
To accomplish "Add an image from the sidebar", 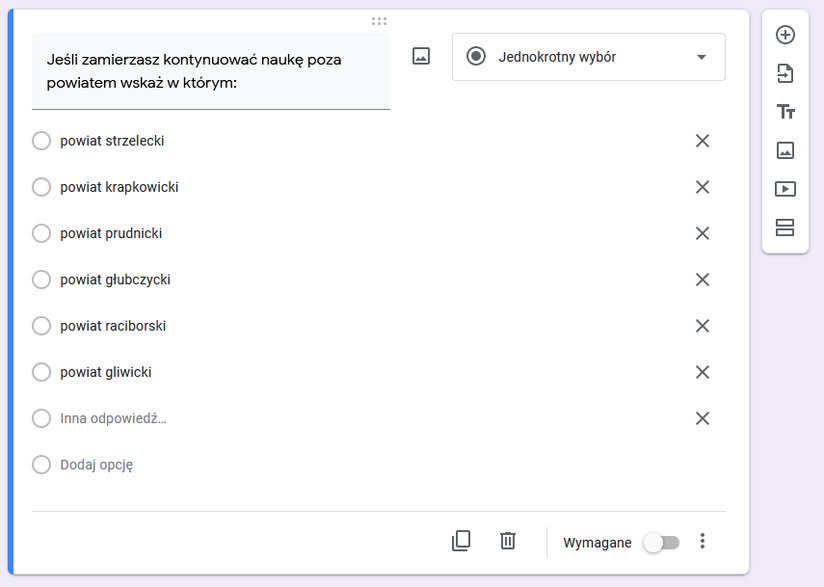I will [x=785, y=150].
